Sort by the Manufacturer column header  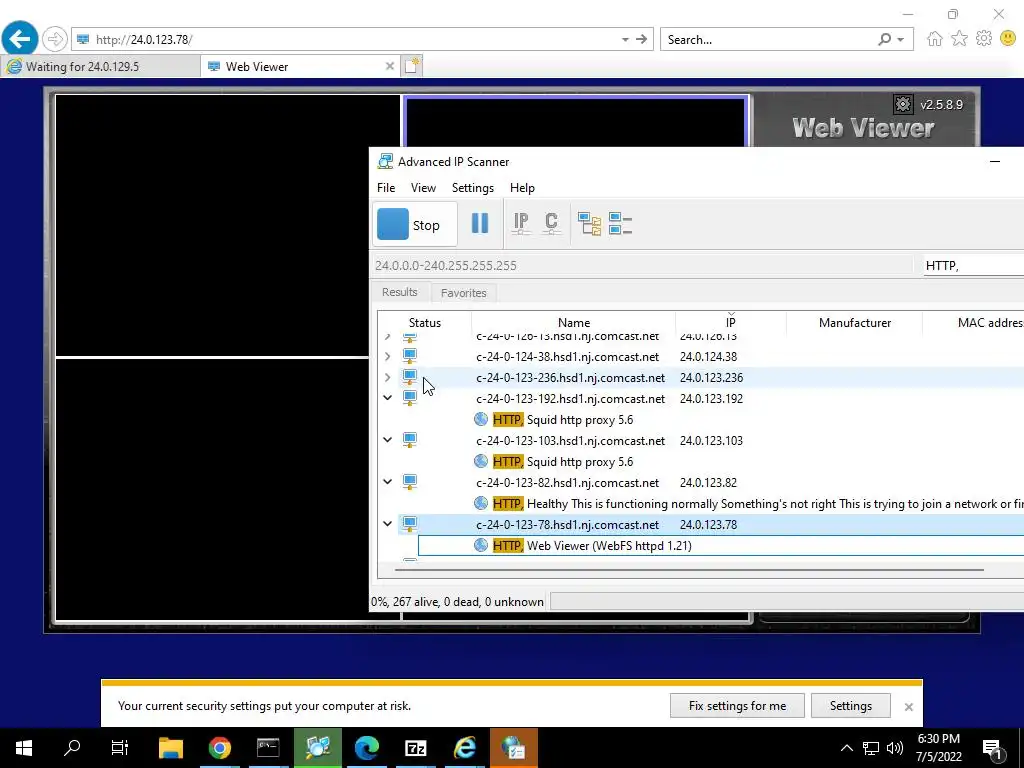(x=854, y=323)
